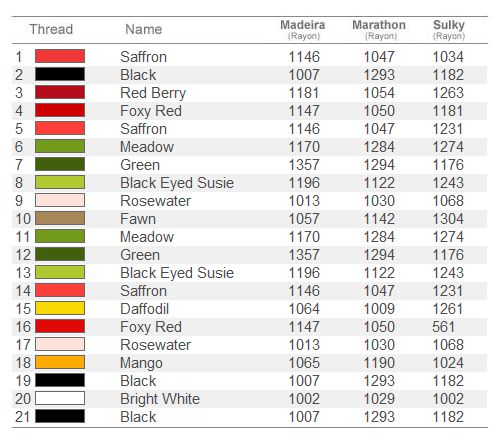This screenshot has height=438, width=500.
Task: Select the Red Berry swatch in row 3
Action: coord(60,92)
